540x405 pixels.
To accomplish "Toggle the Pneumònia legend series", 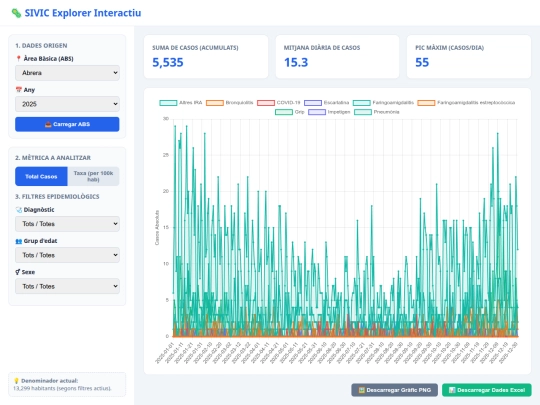I will [x=377, y=112].
